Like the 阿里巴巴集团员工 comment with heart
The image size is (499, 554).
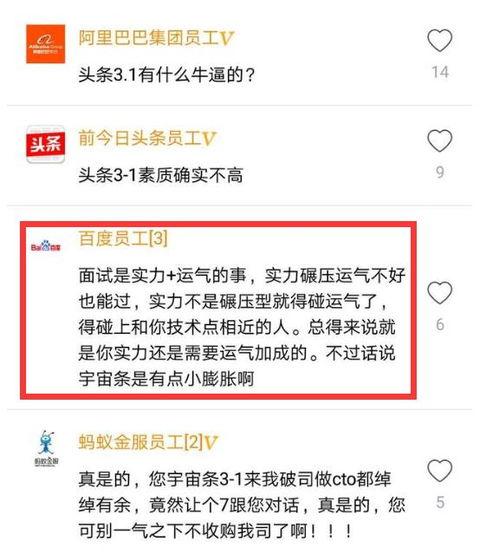tap(440, 40)
